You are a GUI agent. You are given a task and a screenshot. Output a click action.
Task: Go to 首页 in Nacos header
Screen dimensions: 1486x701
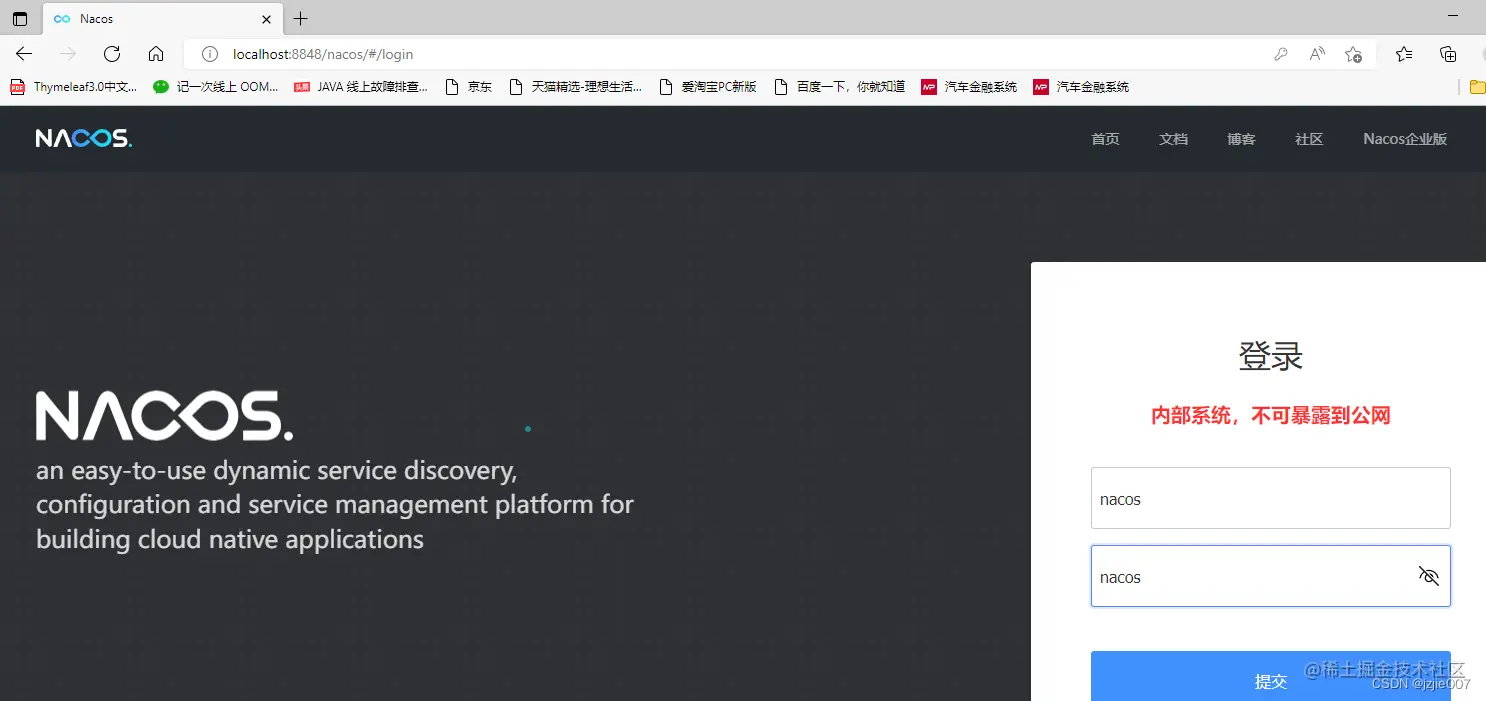(1105, 139)
